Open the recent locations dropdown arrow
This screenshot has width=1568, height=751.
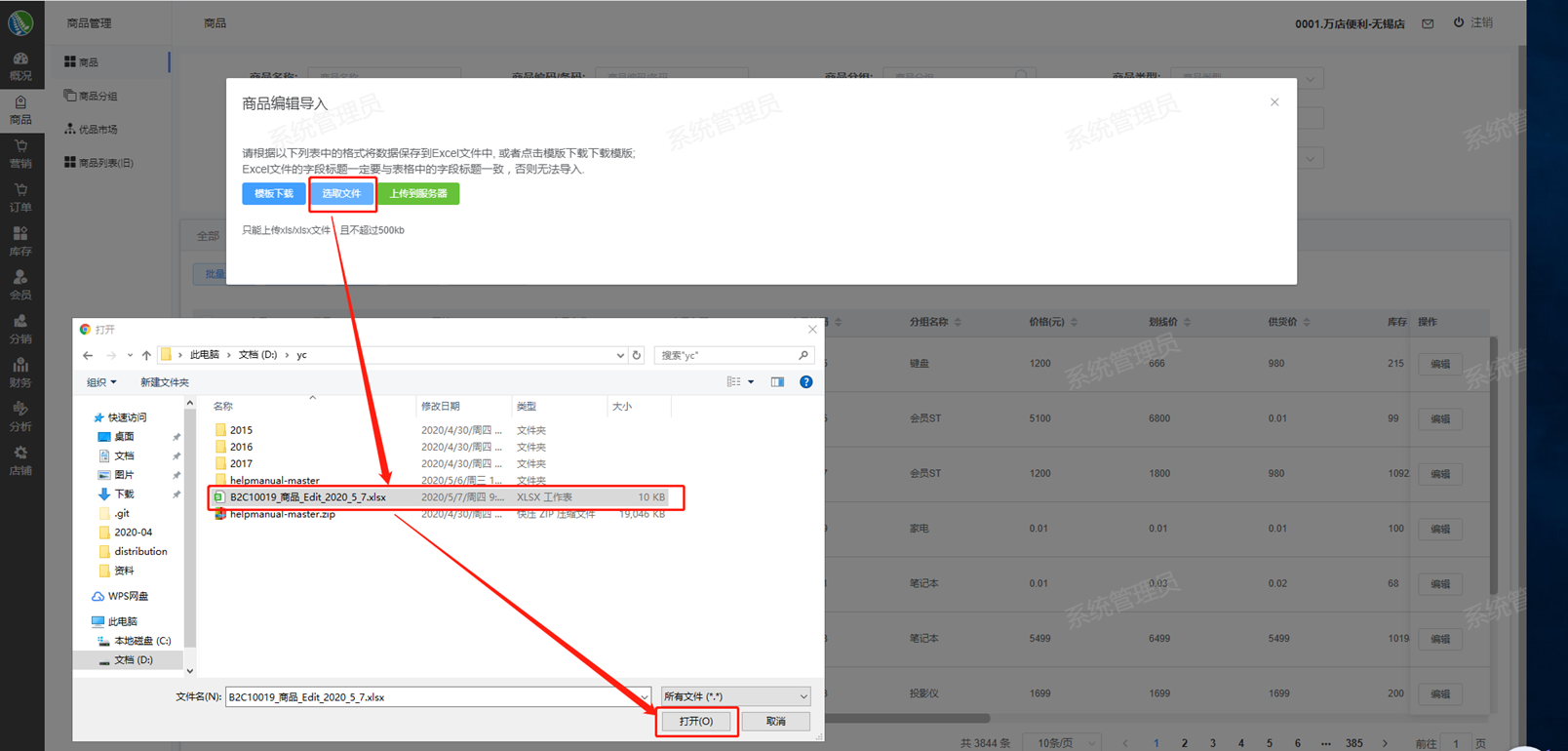click(130, 355)
